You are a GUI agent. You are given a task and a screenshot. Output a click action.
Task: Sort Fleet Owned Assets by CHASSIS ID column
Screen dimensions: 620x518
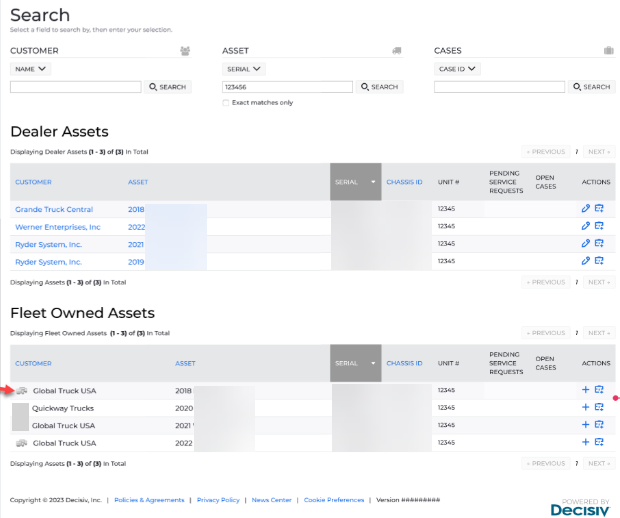click(404, 363)
